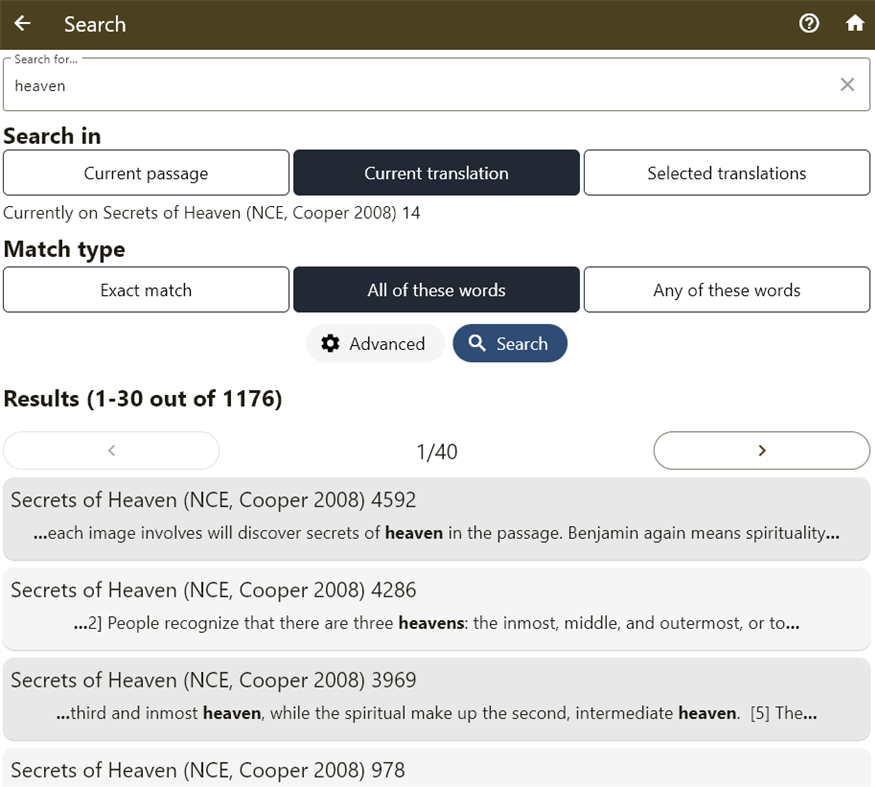Keep Current translation selected as search scope
Screen dimensions: 875x787
click(436, 172)
